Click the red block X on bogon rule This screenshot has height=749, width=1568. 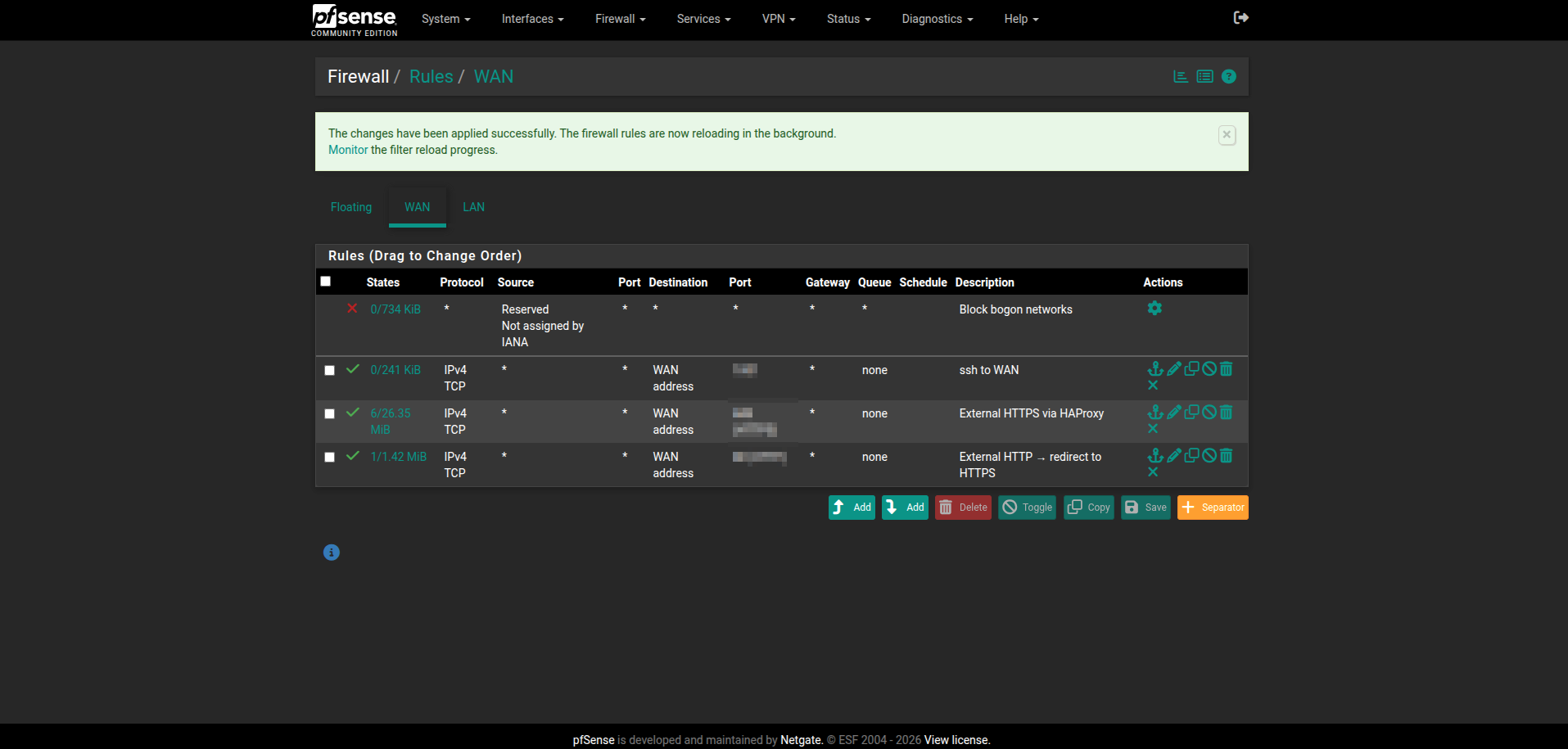[352, 309]
